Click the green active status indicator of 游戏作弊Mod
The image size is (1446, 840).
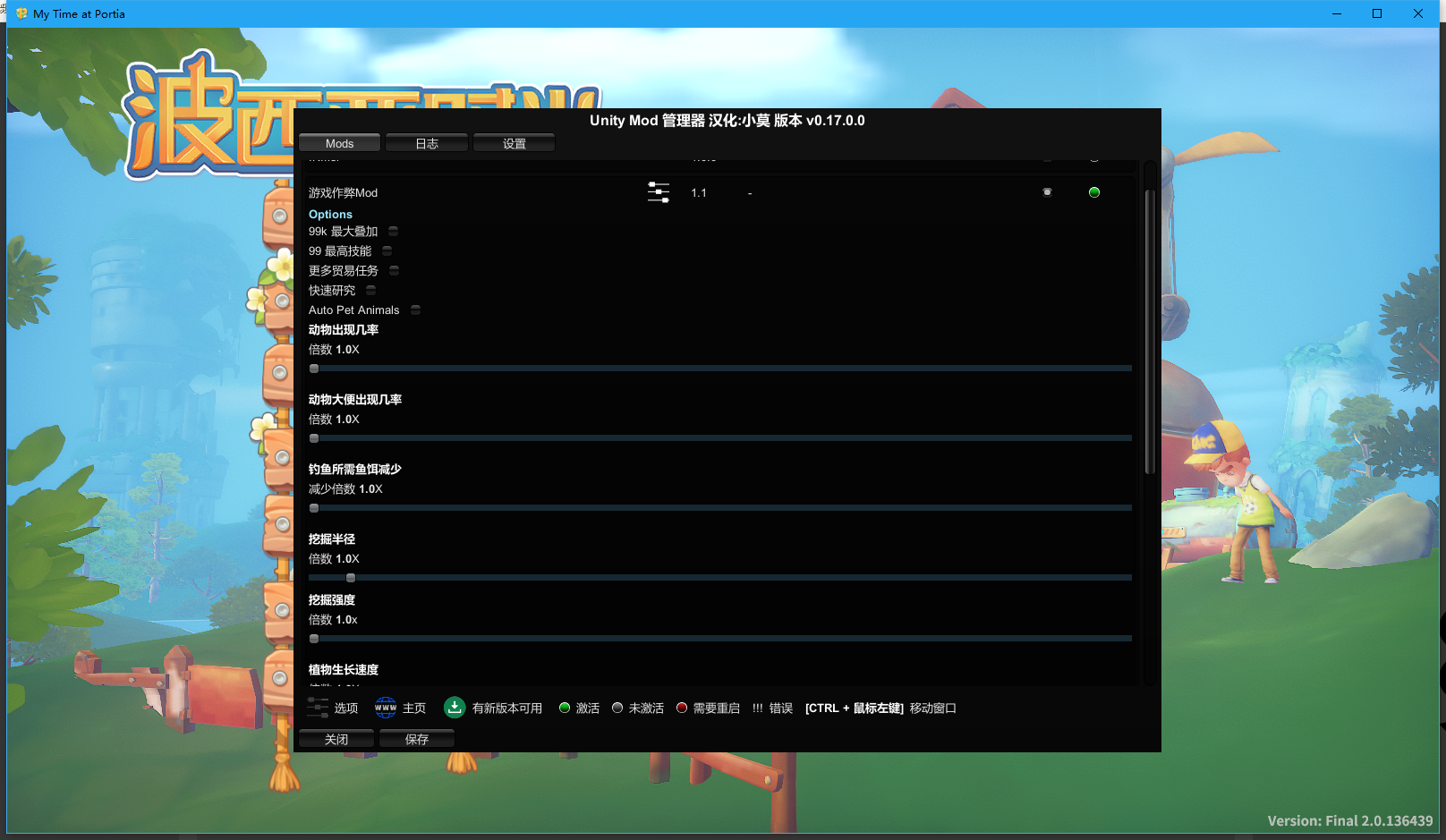(1093, 192)
